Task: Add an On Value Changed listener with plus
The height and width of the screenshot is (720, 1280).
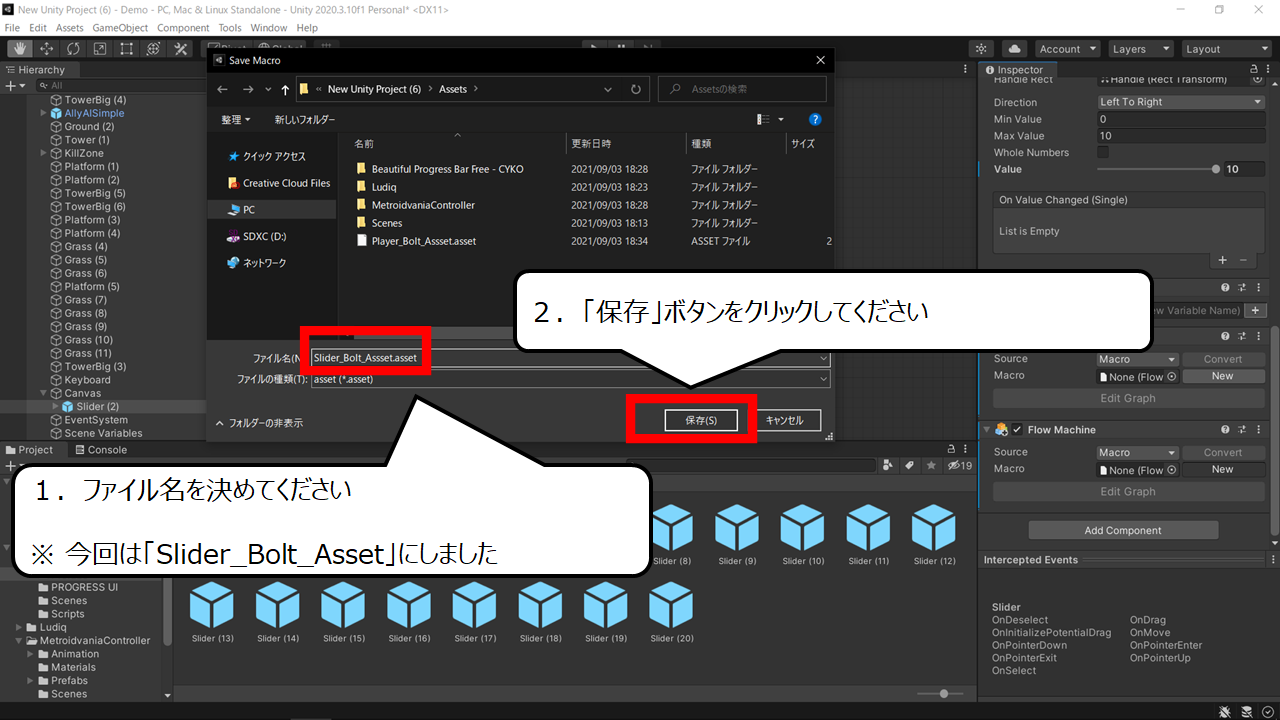Action: [1222, 260]
